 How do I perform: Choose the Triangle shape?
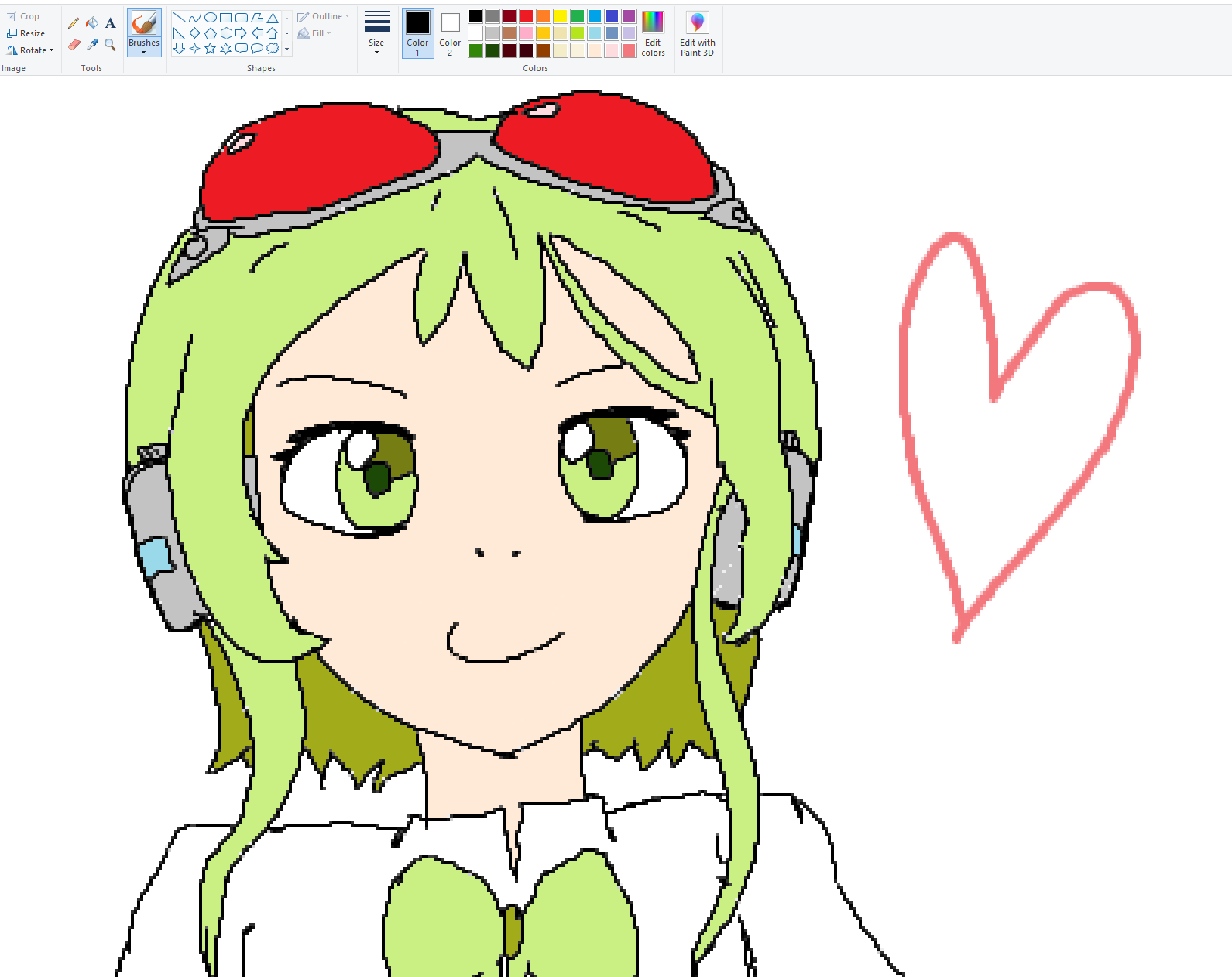273,18
